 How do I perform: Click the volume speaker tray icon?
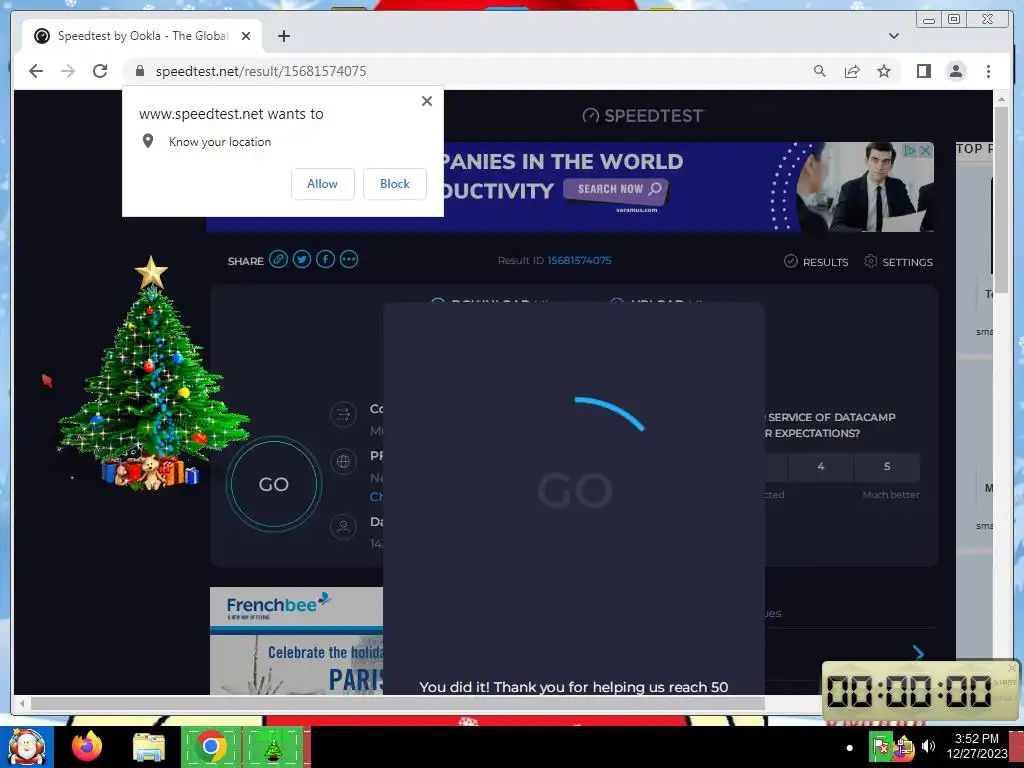point(929,746)
